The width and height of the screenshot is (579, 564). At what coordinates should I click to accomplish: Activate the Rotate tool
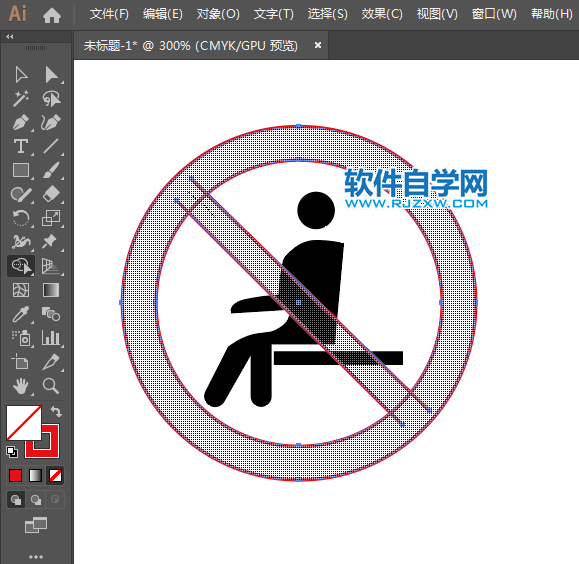coord(21,218)
